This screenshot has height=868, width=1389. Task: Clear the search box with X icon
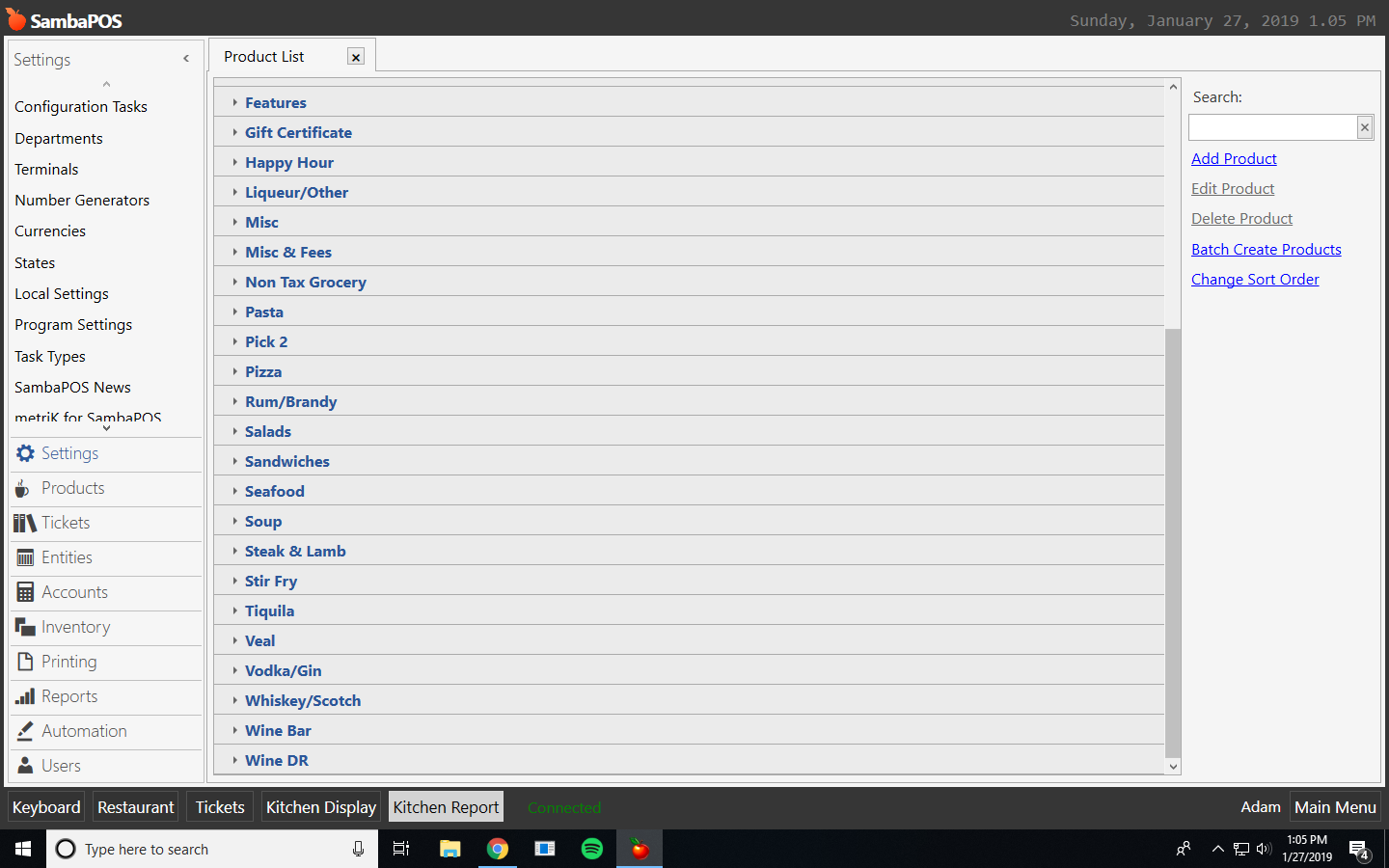point(1365,127)
